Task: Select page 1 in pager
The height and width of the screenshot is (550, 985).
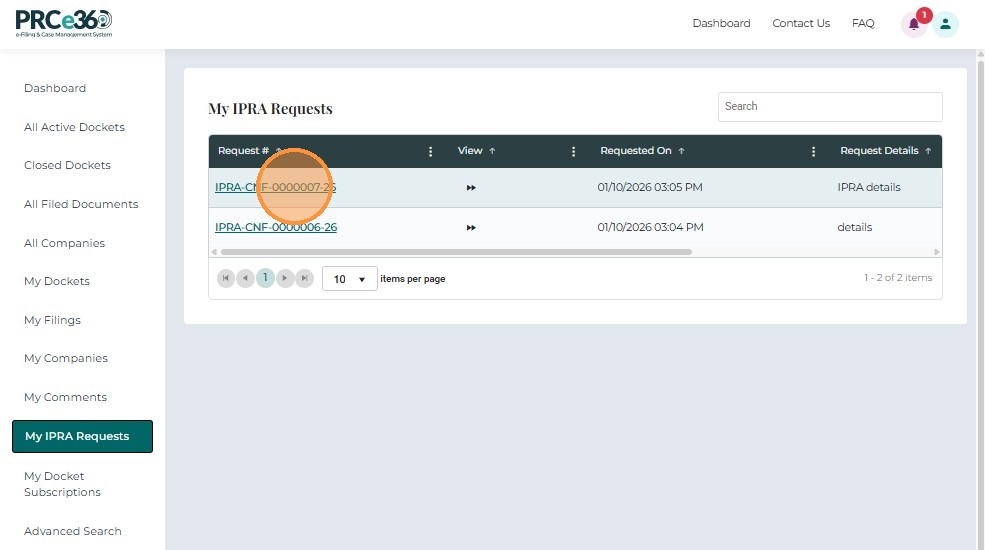Action: (x=265, y=278)
